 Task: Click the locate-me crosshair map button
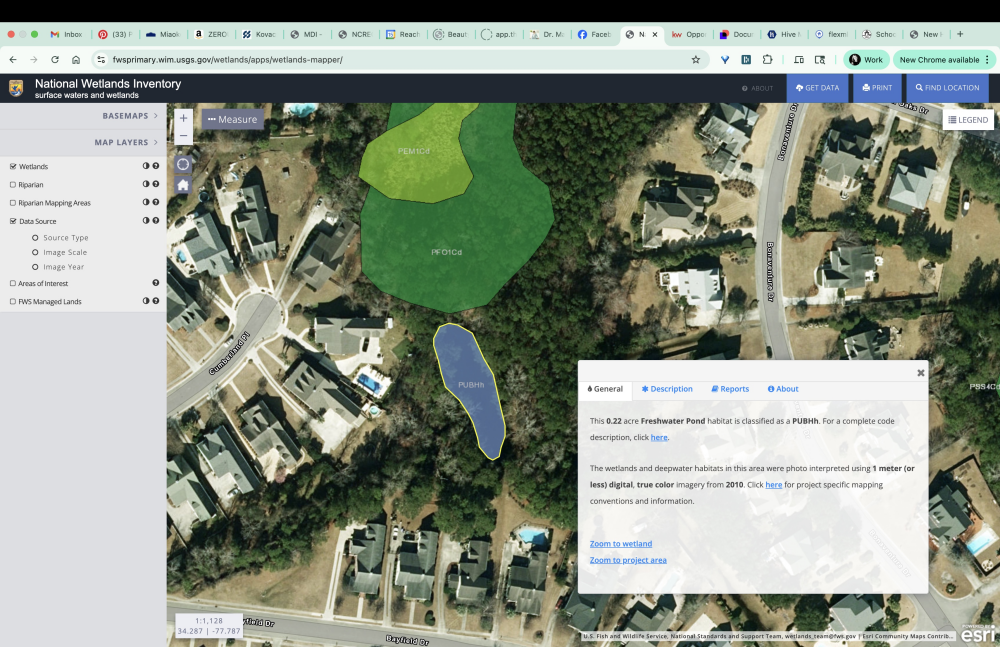183,164
